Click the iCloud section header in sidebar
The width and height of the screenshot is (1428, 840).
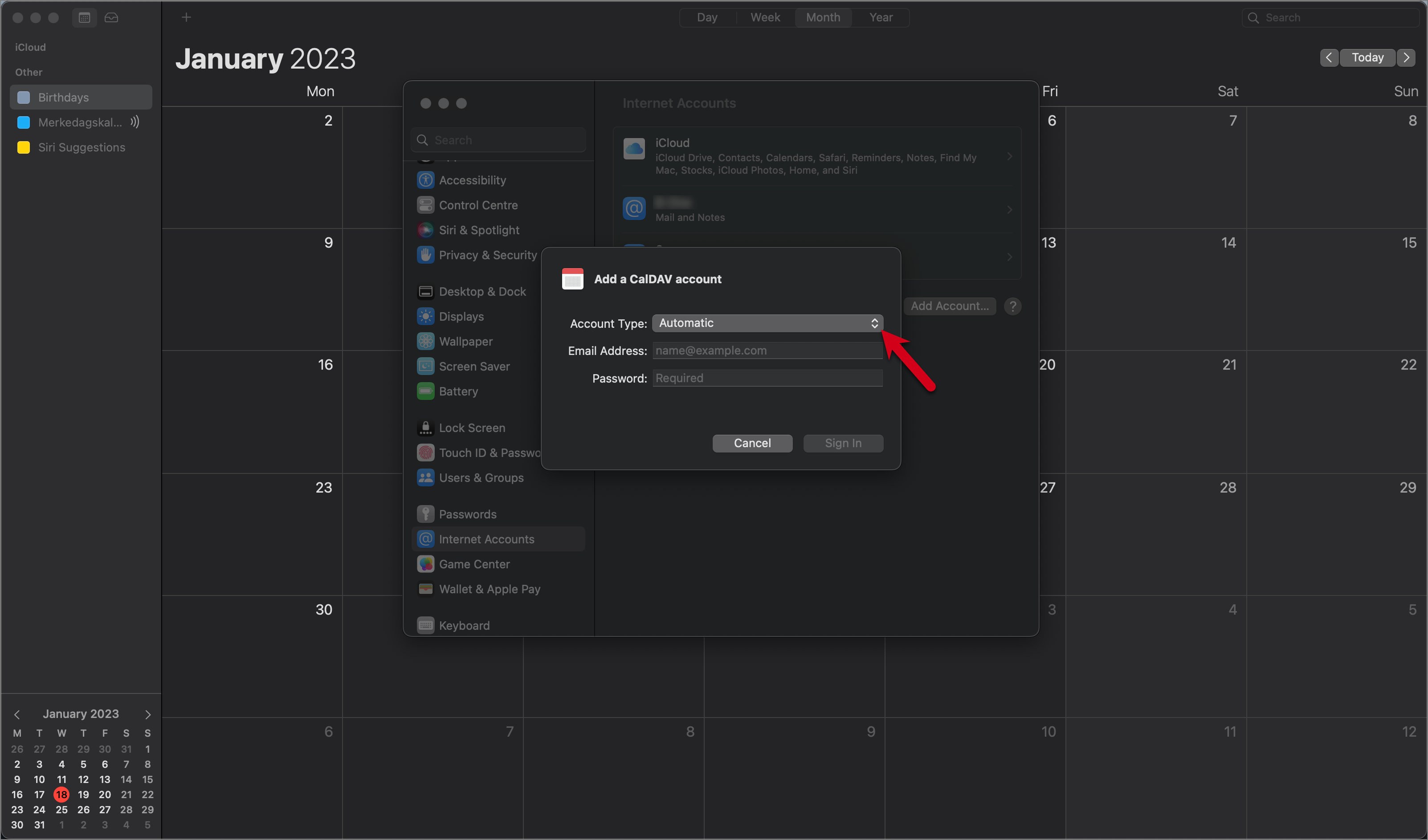click(x=31, y=47)
